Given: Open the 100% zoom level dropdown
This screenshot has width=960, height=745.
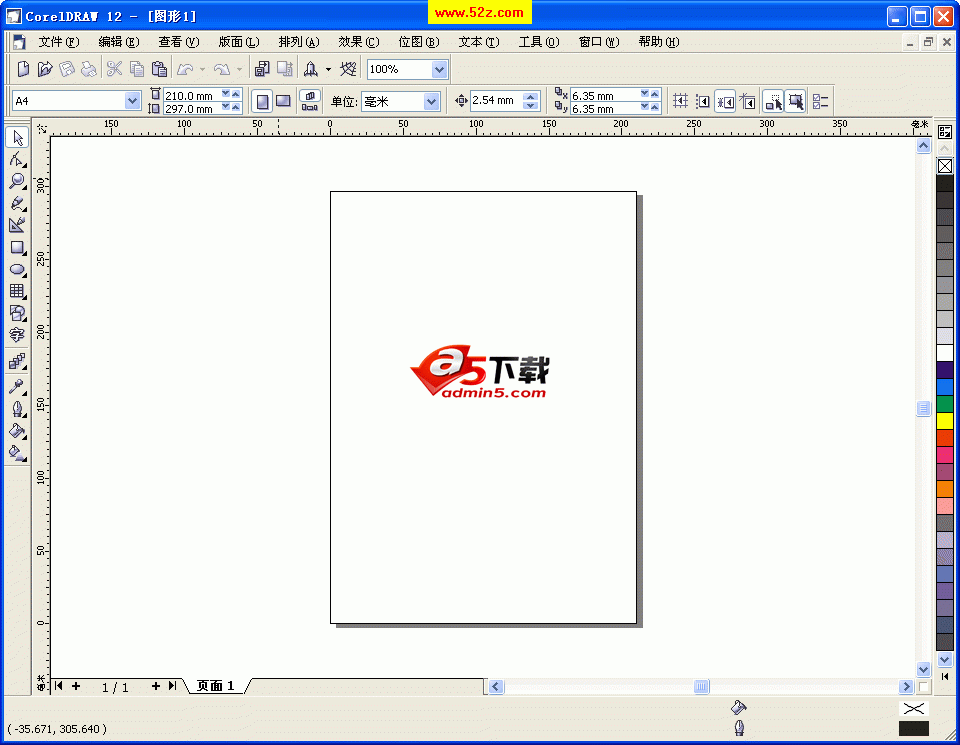Looking at the screenshot, I should click(x=439, y=69).
